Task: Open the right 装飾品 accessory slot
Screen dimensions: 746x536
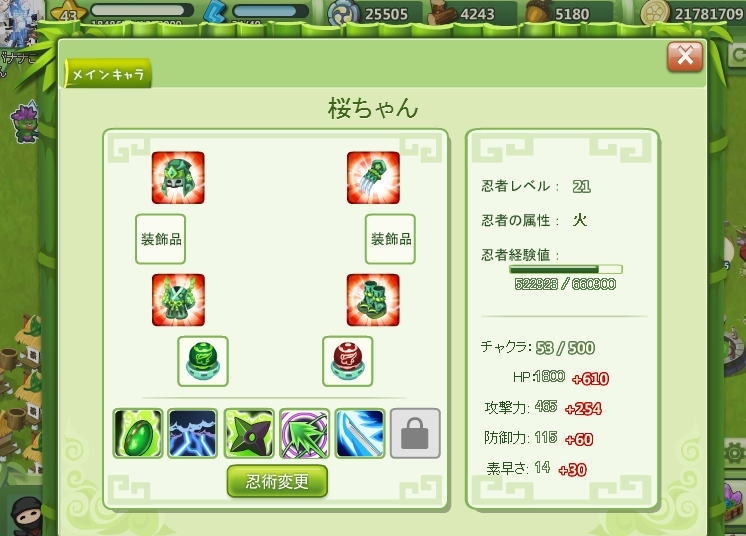Action: coord(390,239)
